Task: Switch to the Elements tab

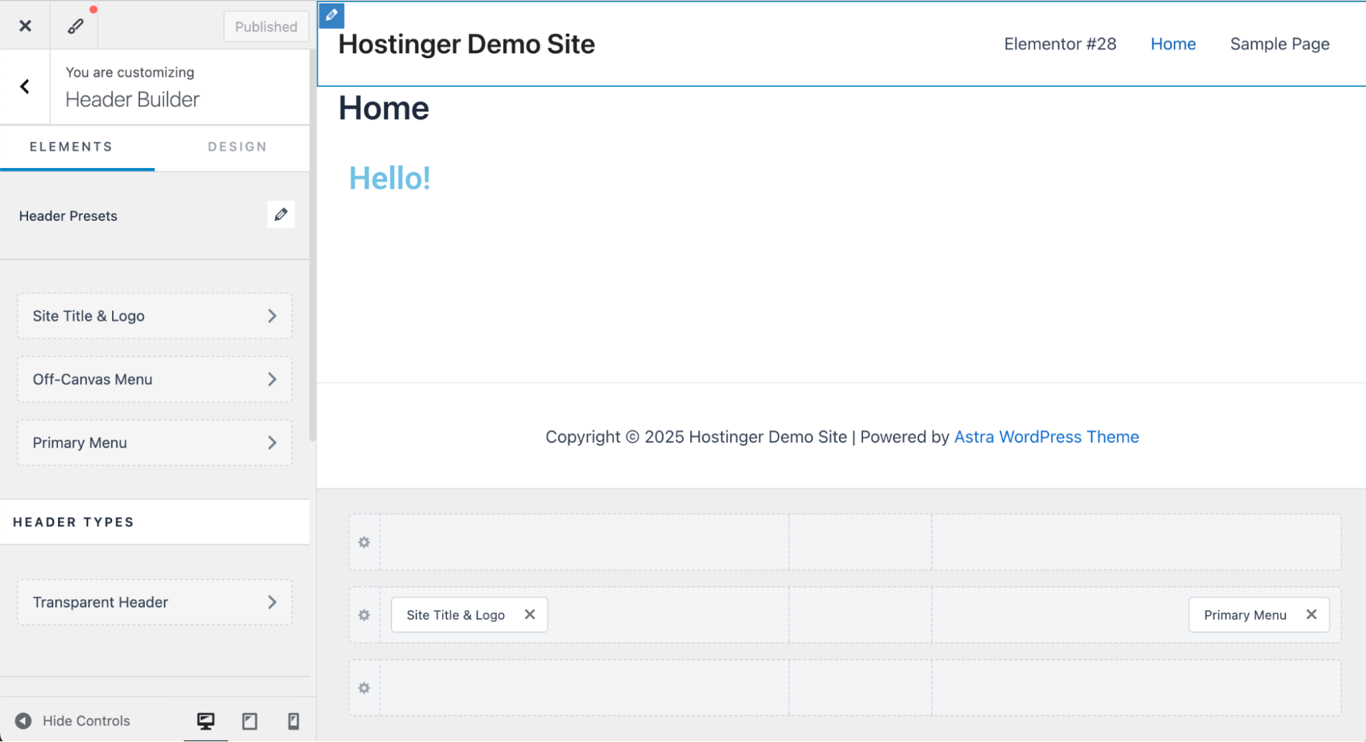Action: (69, 146)
